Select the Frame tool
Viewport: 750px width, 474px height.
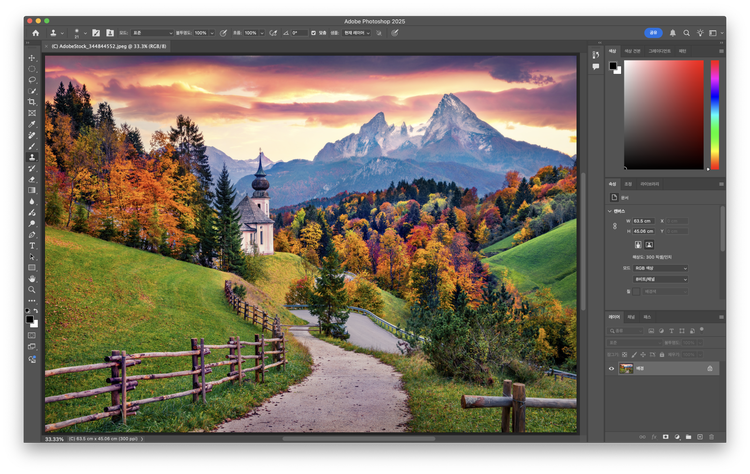coord(32,113)
